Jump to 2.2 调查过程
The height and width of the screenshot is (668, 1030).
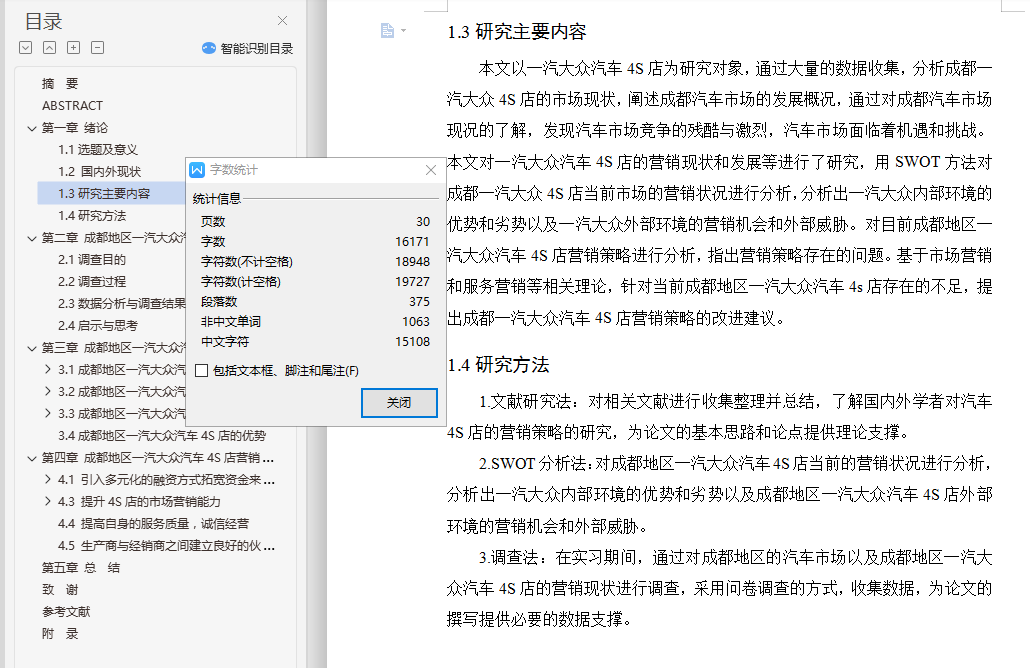pyautogui.click(x=92, y=281)
